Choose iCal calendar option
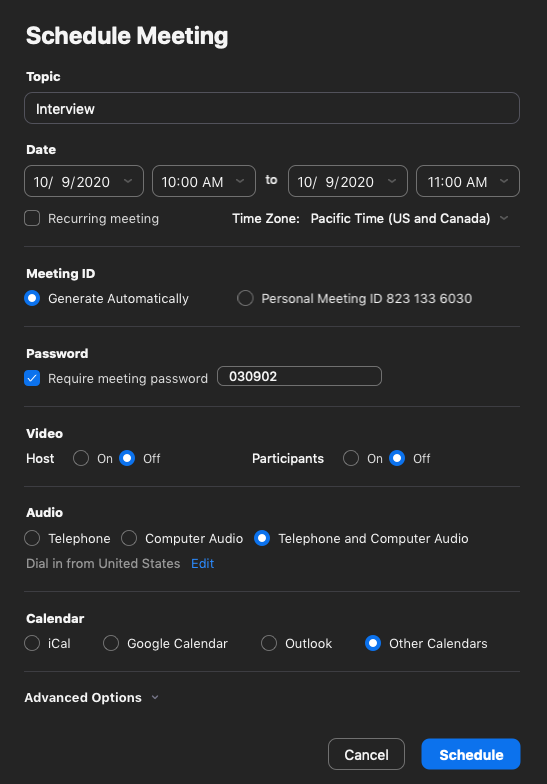Image resolution: width=547 pixels, height=784 pixels. 32,644
